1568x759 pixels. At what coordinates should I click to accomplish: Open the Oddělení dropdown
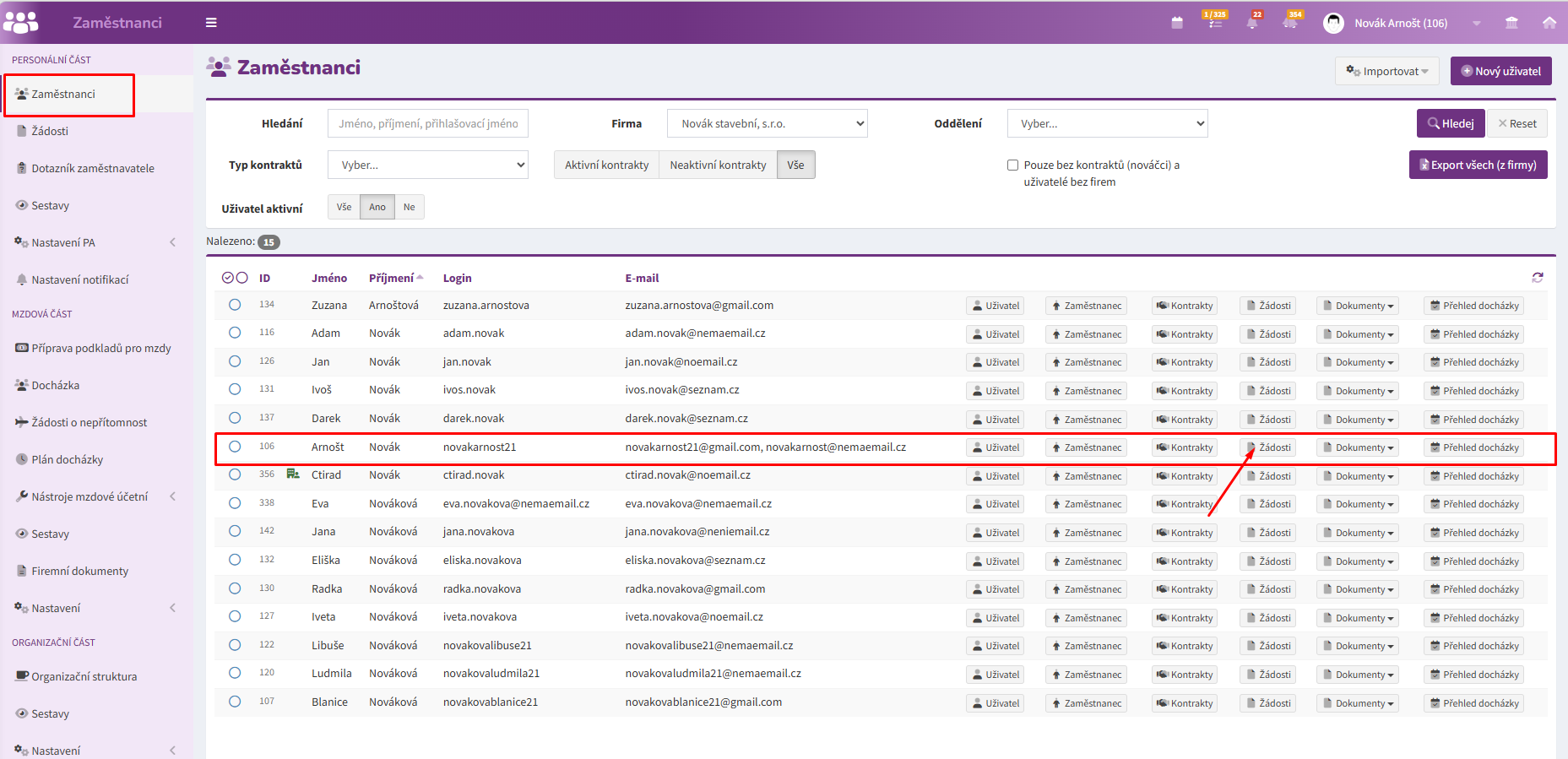click(x=1108, y=123)
